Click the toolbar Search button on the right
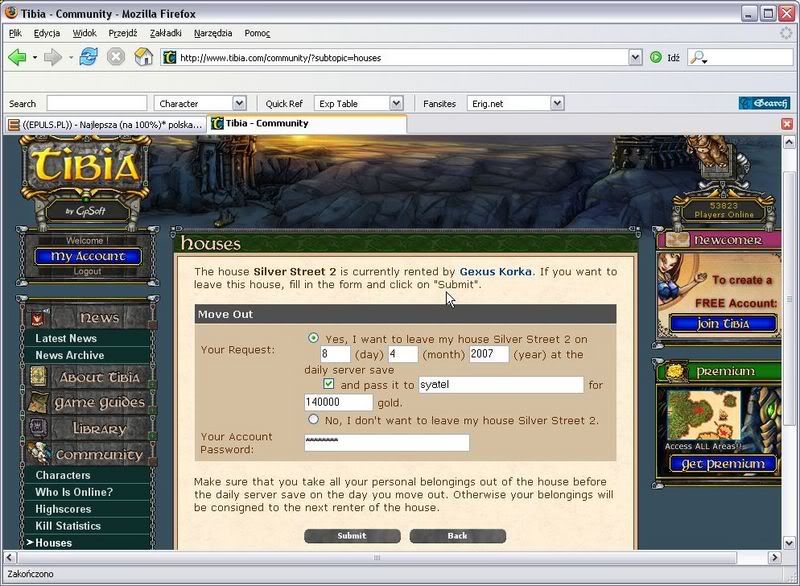 pos(764,104)
